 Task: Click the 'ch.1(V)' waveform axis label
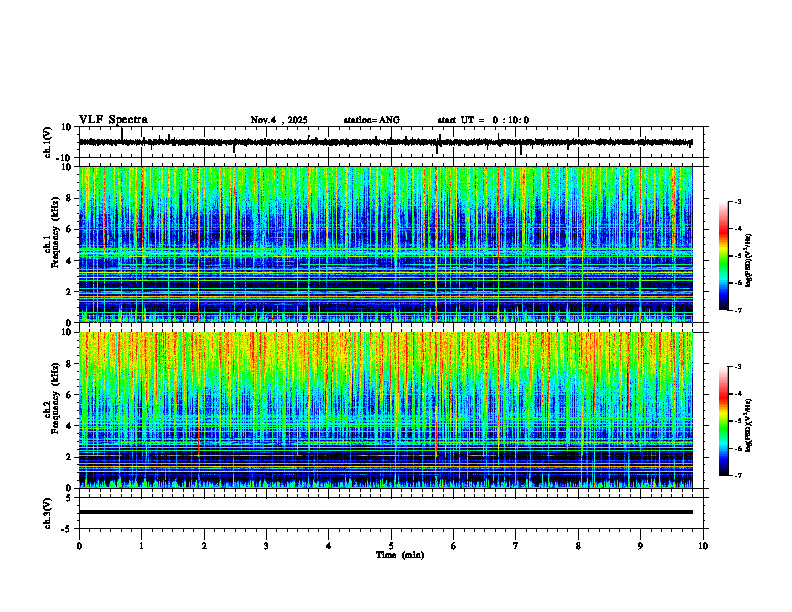tap(48, 142)
